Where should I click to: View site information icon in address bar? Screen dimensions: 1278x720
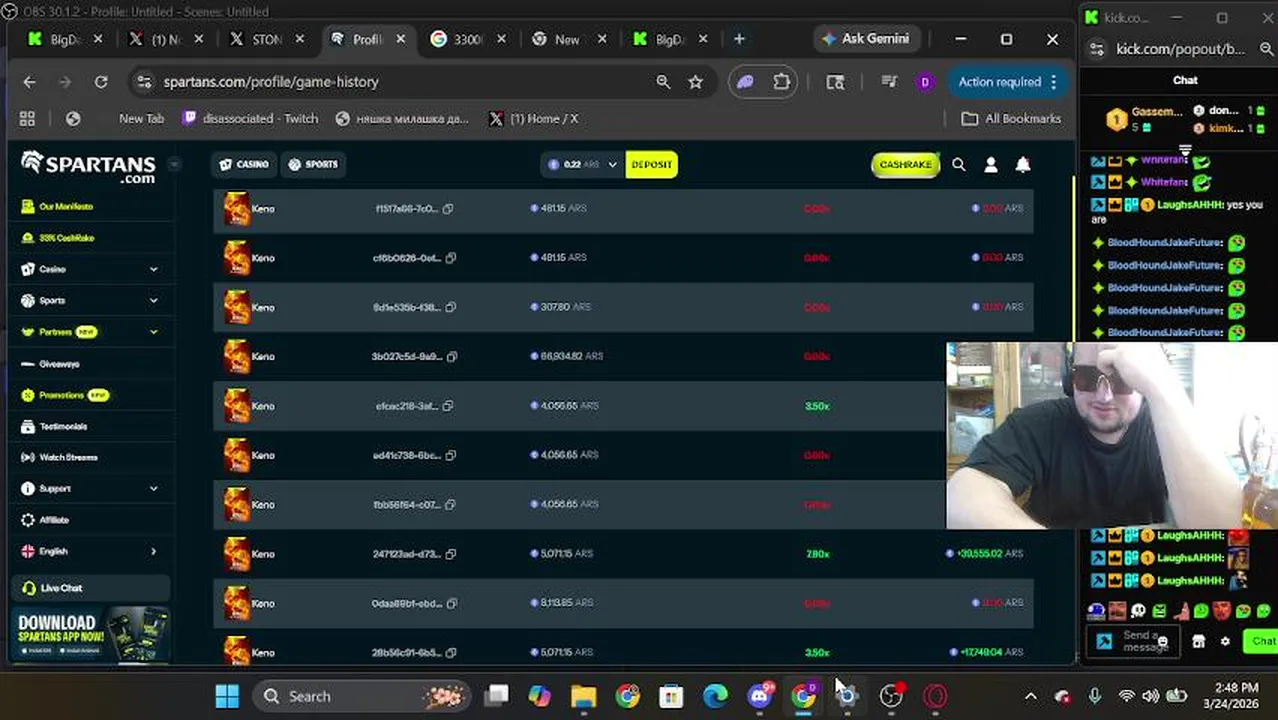point(144,82)
